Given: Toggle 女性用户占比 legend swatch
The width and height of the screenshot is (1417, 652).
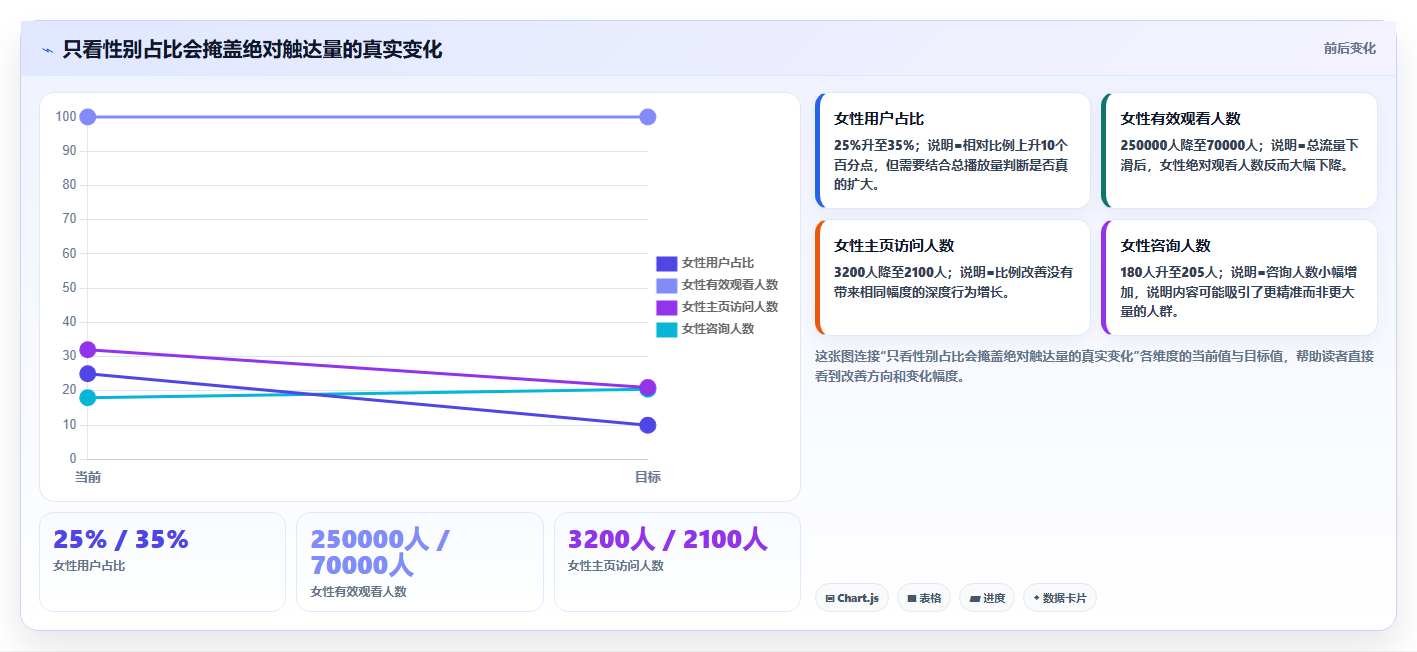Looking at the screenshot, I should [x=666, y=264].
